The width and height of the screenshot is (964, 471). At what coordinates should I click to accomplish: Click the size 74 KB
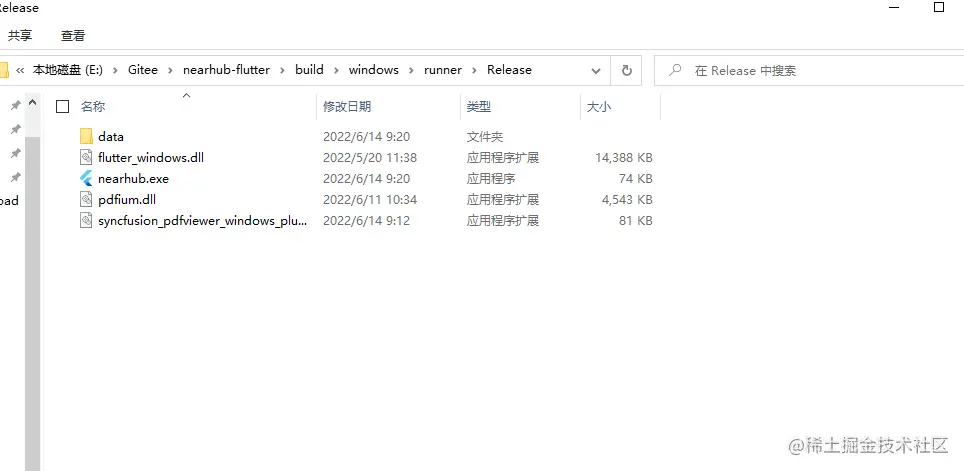point(636,179)
